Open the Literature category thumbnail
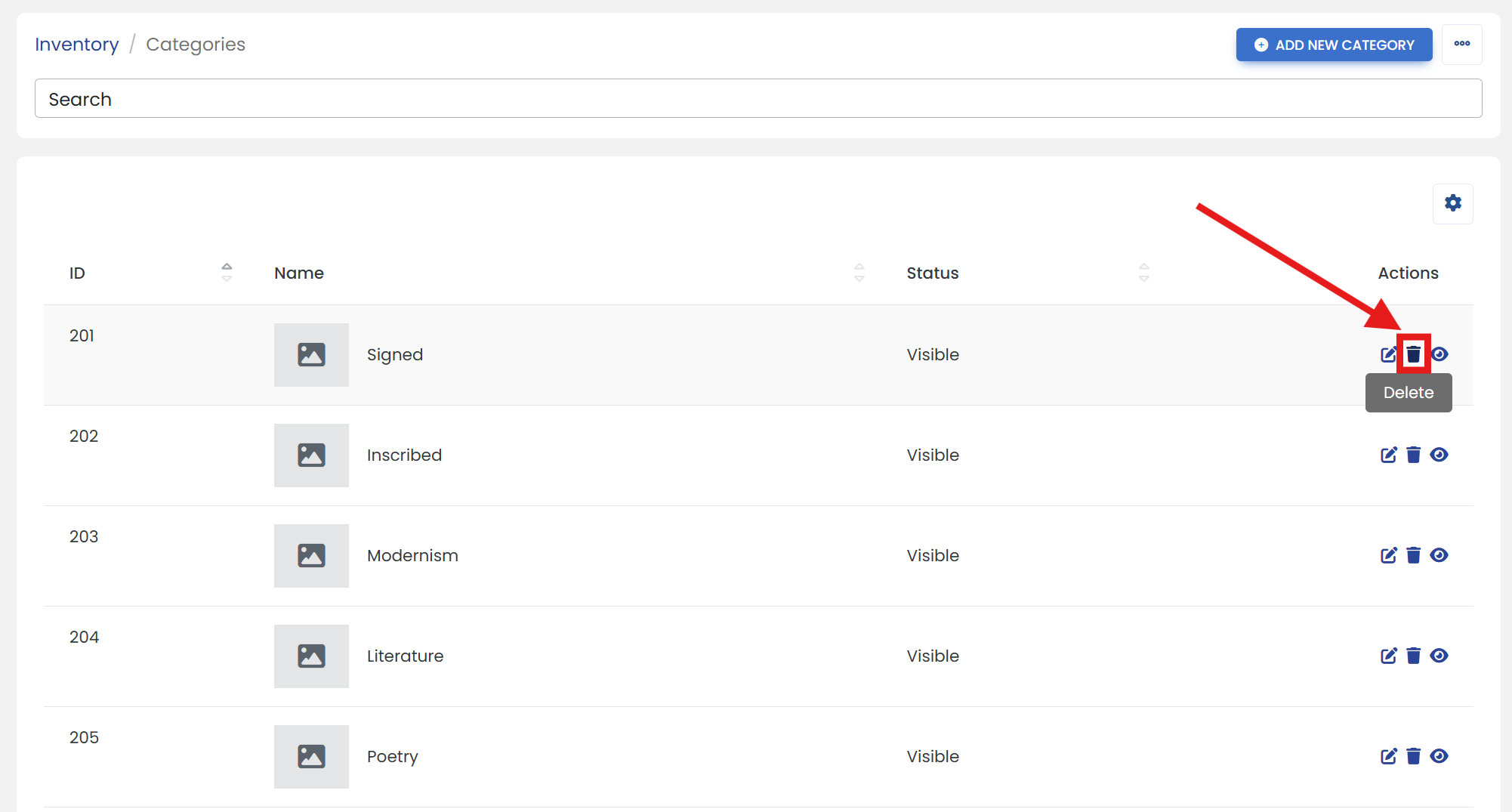The height and width of the screenshot is (812, 1512). (311, 656)
